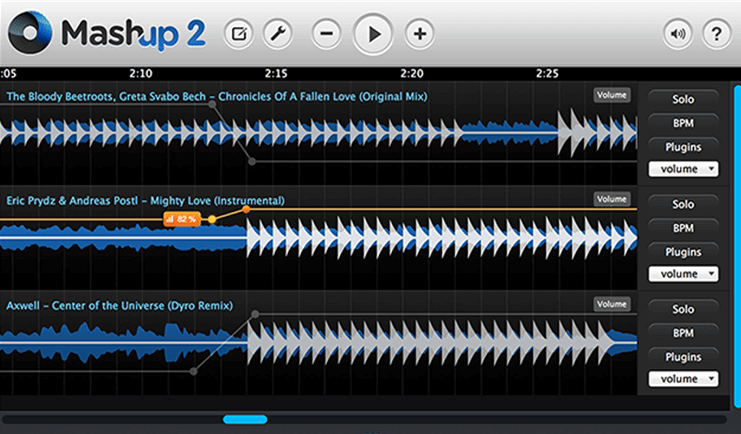741x434 pixels.
Task: Zoom in with the plus button
Action: click(x=420, y=34)
